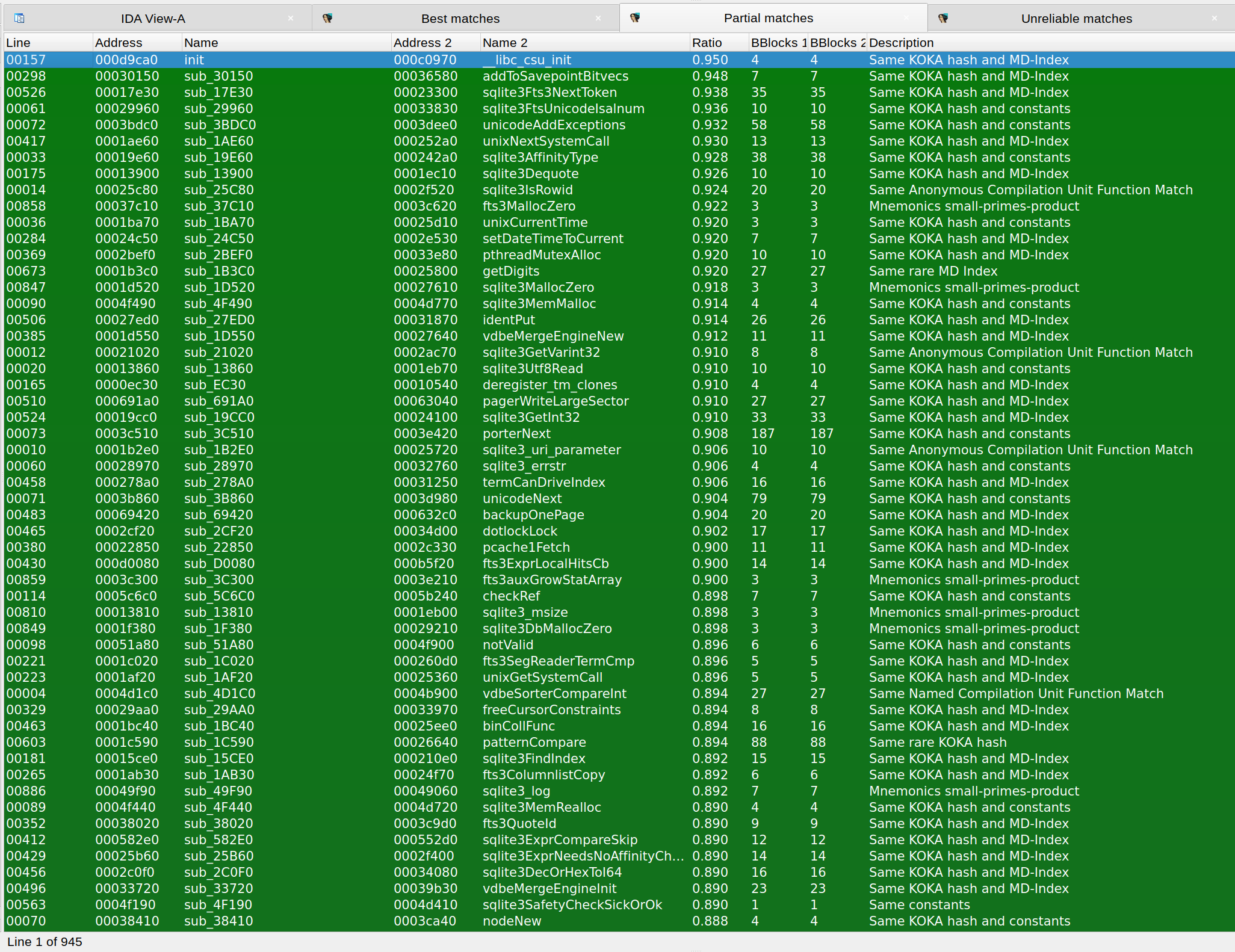1235x952 pixels.
Task: Click the Partial matches tab icon
Action: click(635, 18)
